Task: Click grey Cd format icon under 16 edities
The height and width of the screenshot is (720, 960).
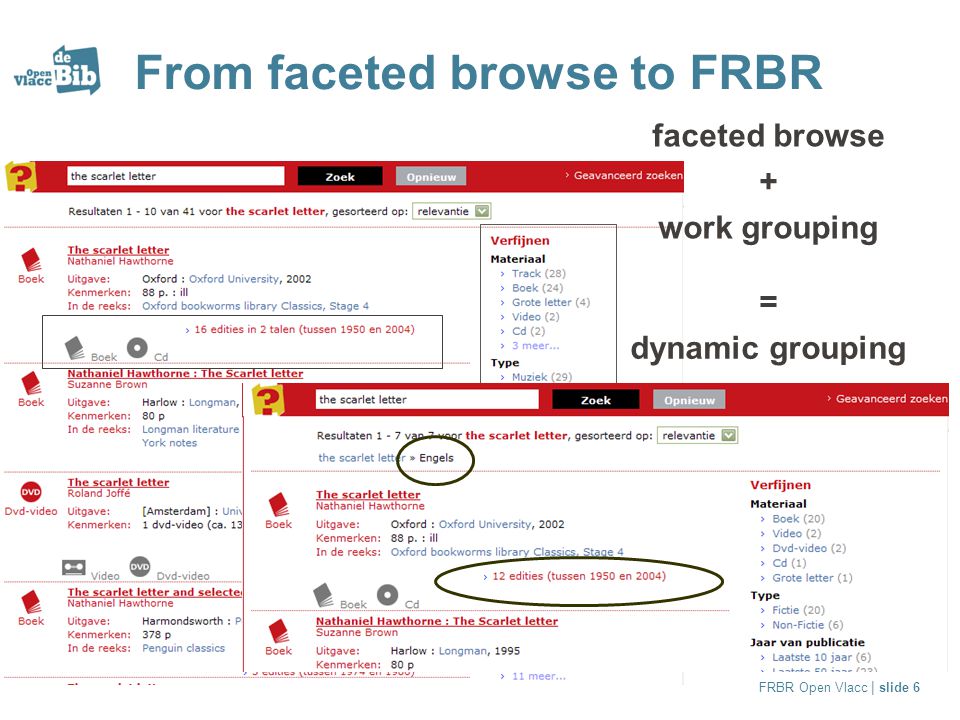Action: pos(137,348)
